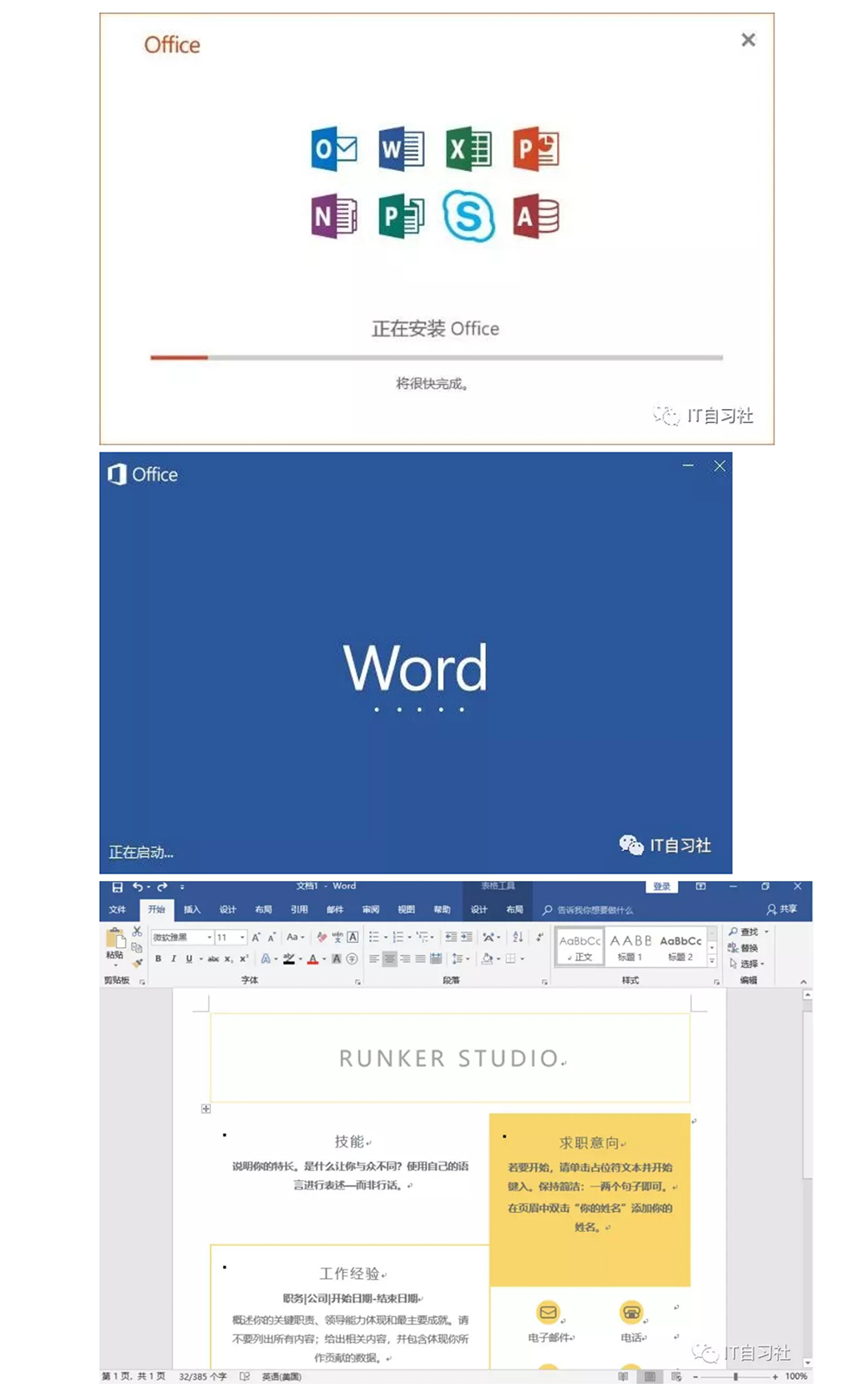The height and width of the screenshot is (1397, 868).
Task: Click the Publisher icon in the Office installer
Action: 401,215
